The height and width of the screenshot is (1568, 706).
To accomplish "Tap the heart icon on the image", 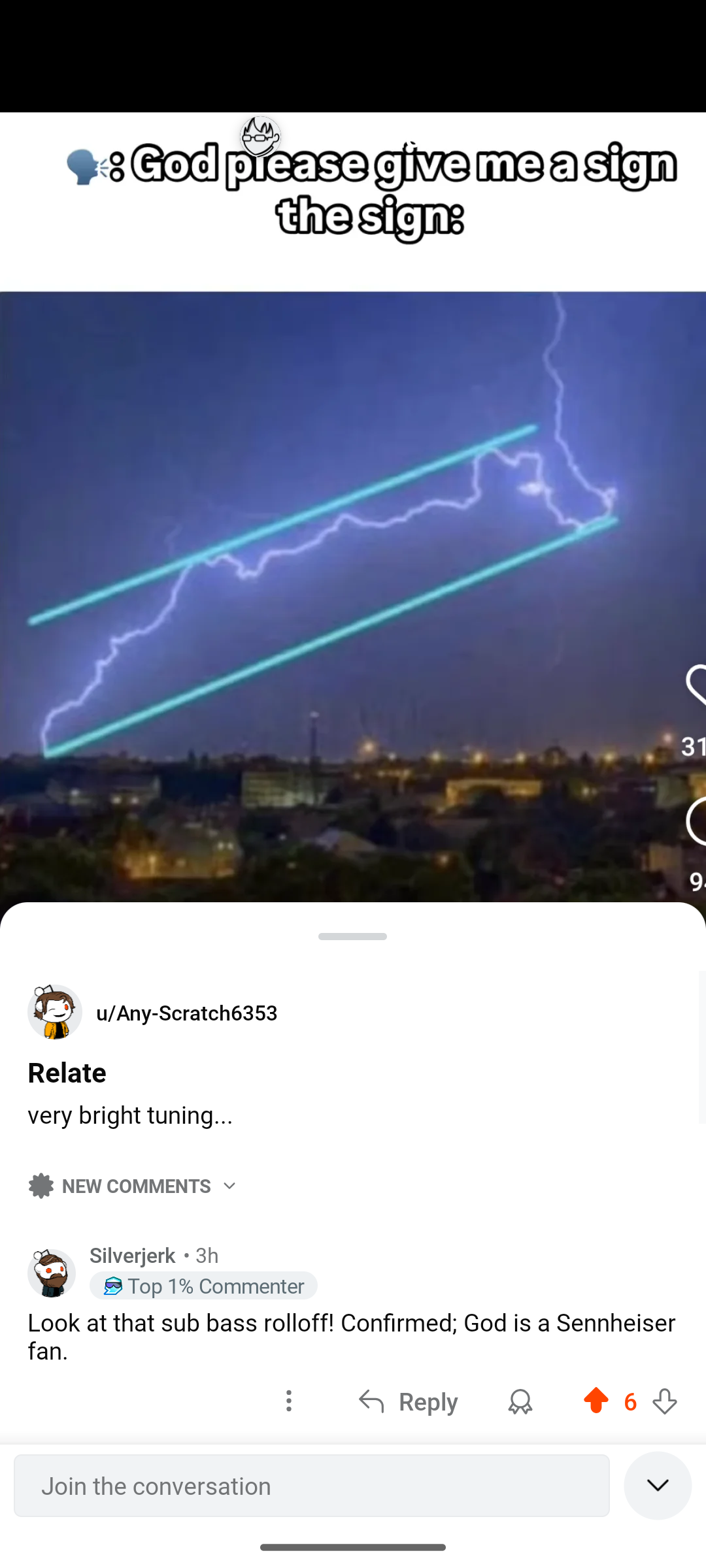I will (x=696, y=685).
